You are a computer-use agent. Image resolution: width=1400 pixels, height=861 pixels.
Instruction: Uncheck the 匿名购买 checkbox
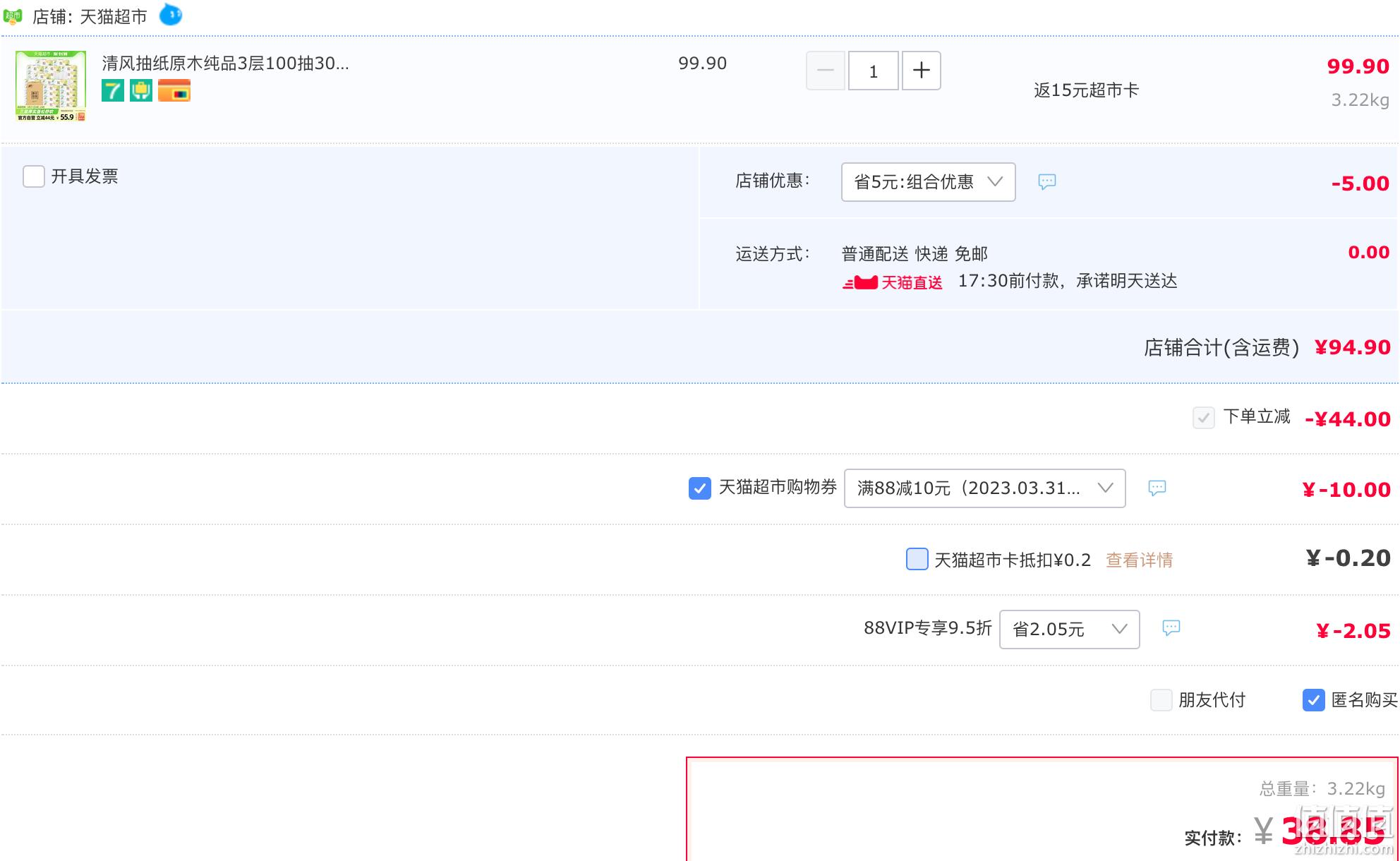[1313, 700]
